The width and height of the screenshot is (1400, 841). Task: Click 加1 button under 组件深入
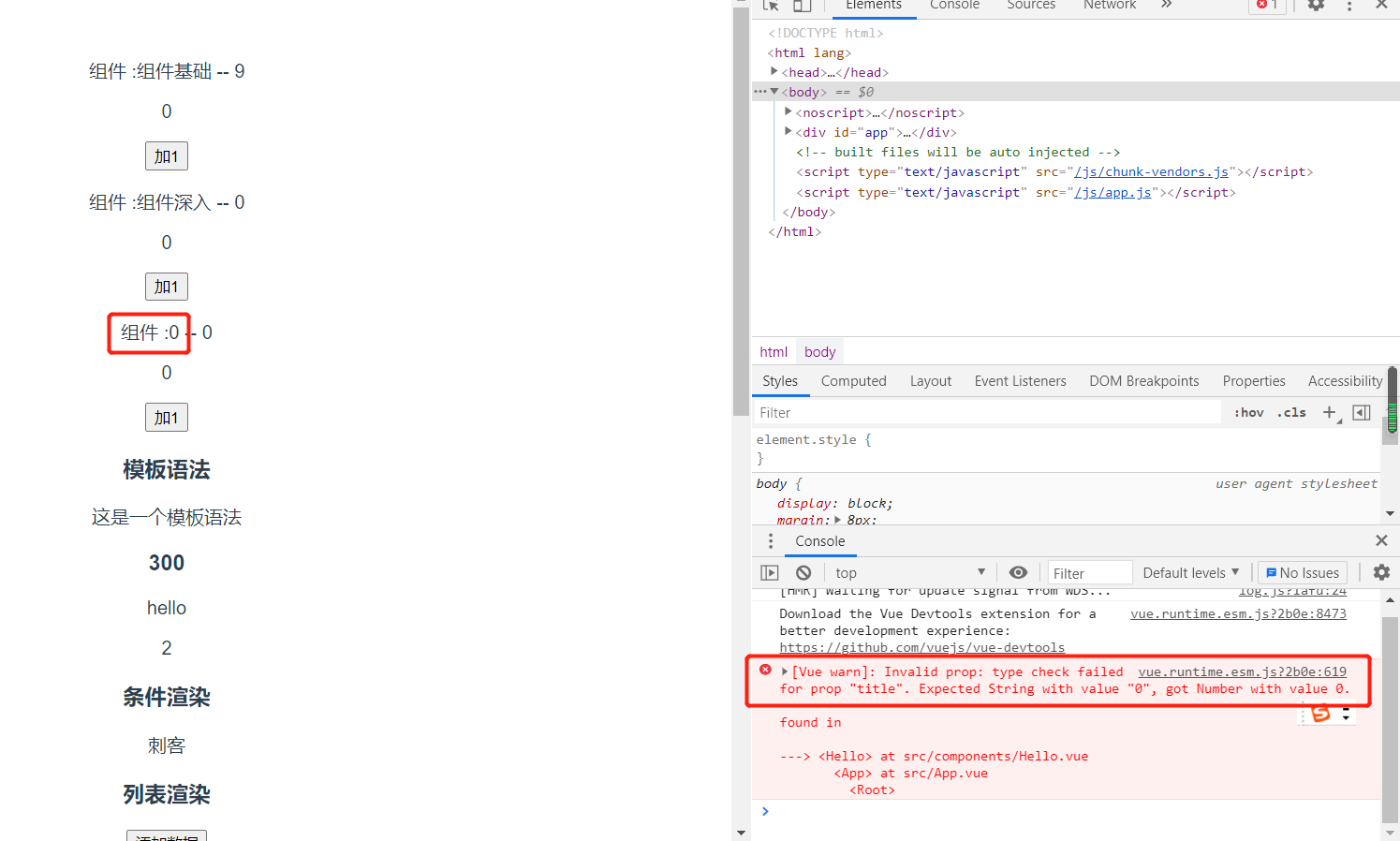[x=167, y=287]
